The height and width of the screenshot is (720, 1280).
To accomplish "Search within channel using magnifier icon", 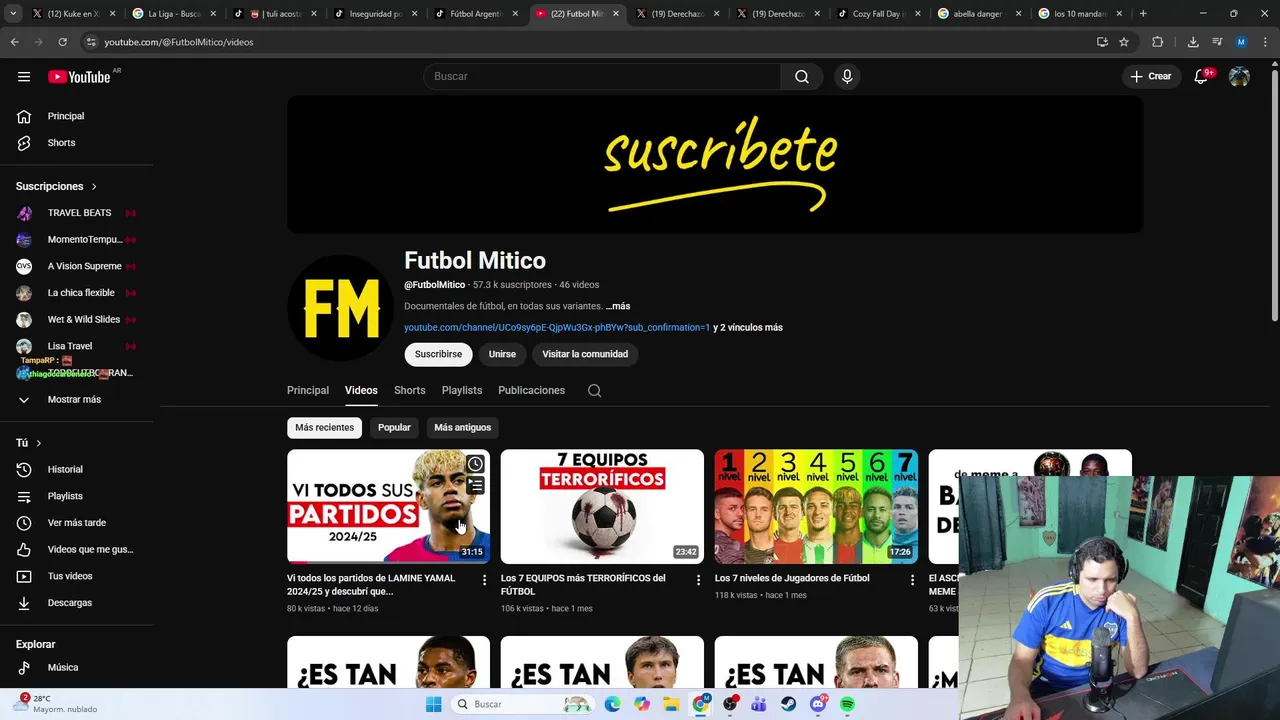I will pos(594,391).
